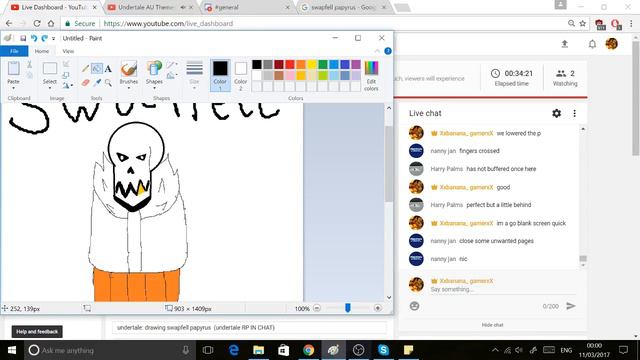Pick the green color swatch
The height and width of the screenshot is (360, 640).
point(323,64)
